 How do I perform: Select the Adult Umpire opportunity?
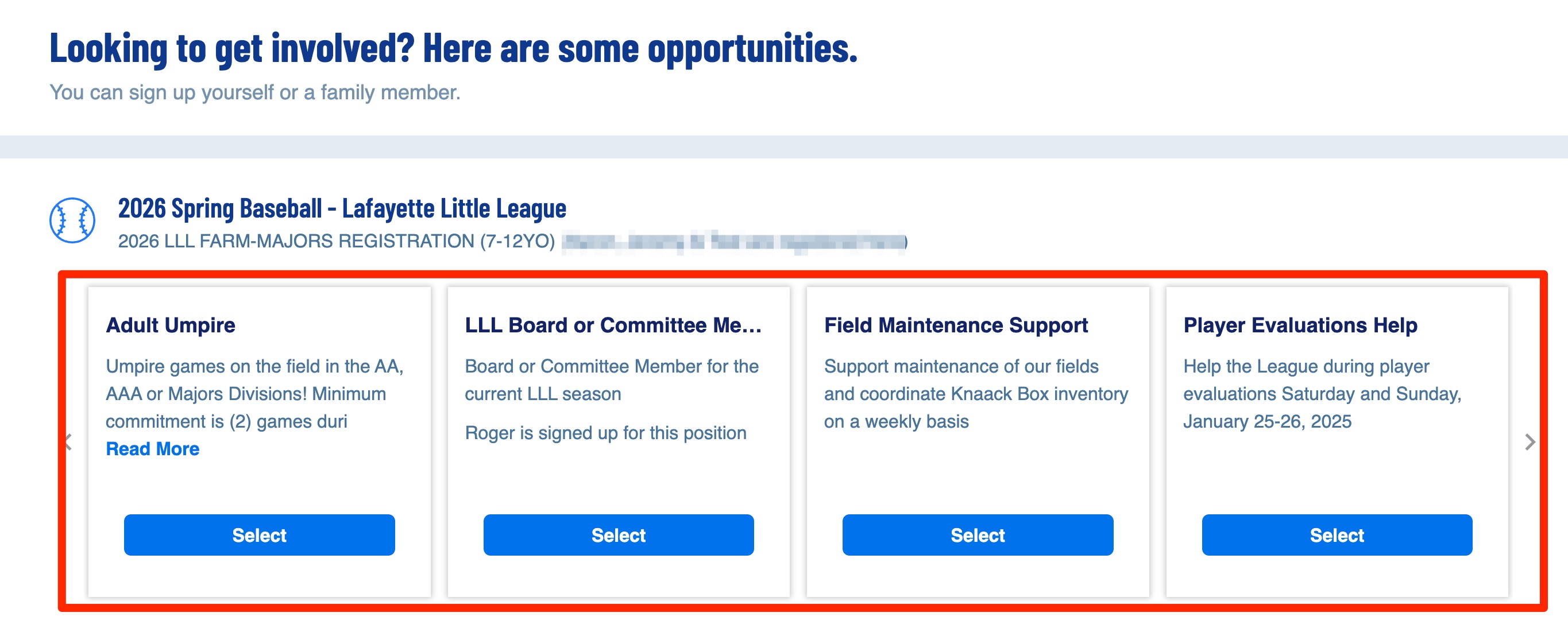pos(259,535)
